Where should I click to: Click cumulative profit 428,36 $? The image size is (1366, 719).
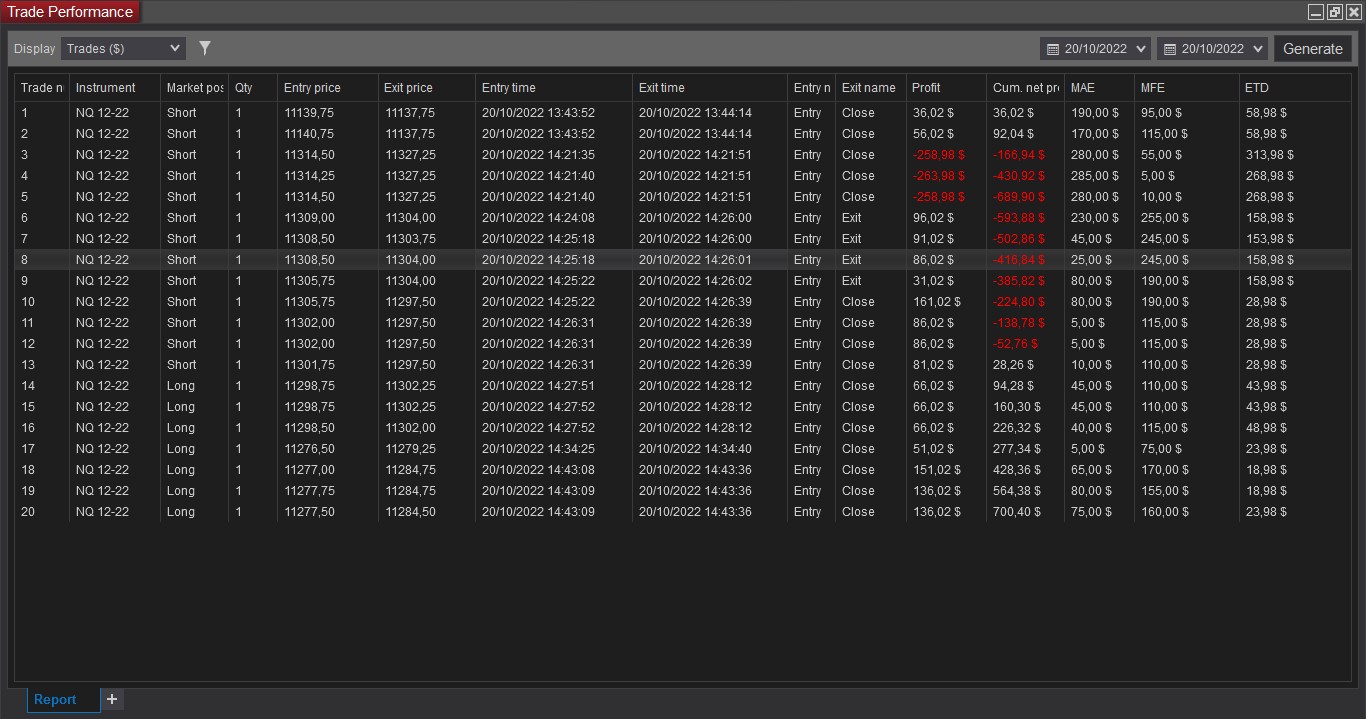pos(1017,470)
